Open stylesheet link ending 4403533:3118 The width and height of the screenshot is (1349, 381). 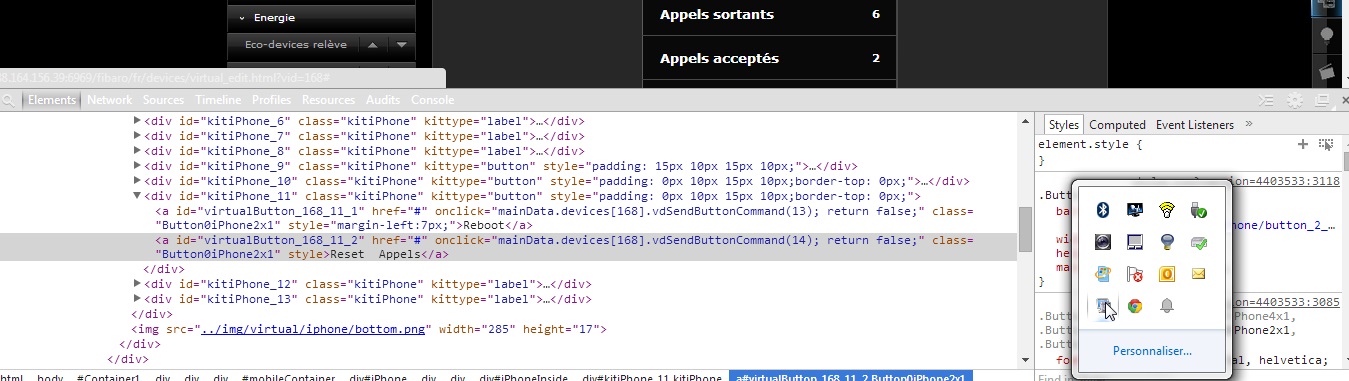(1284, 181)
